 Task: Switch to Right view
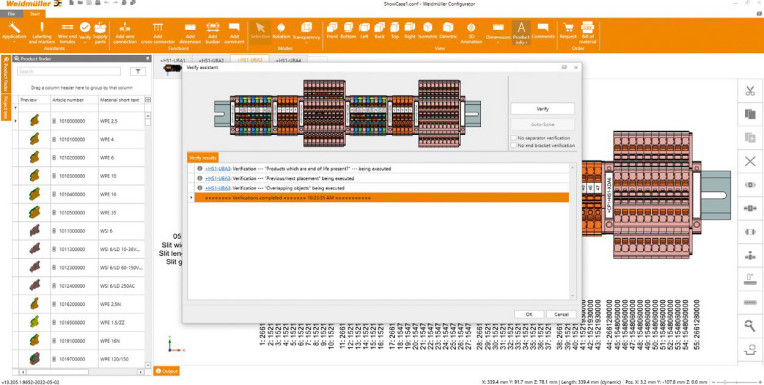coord(410,30)
